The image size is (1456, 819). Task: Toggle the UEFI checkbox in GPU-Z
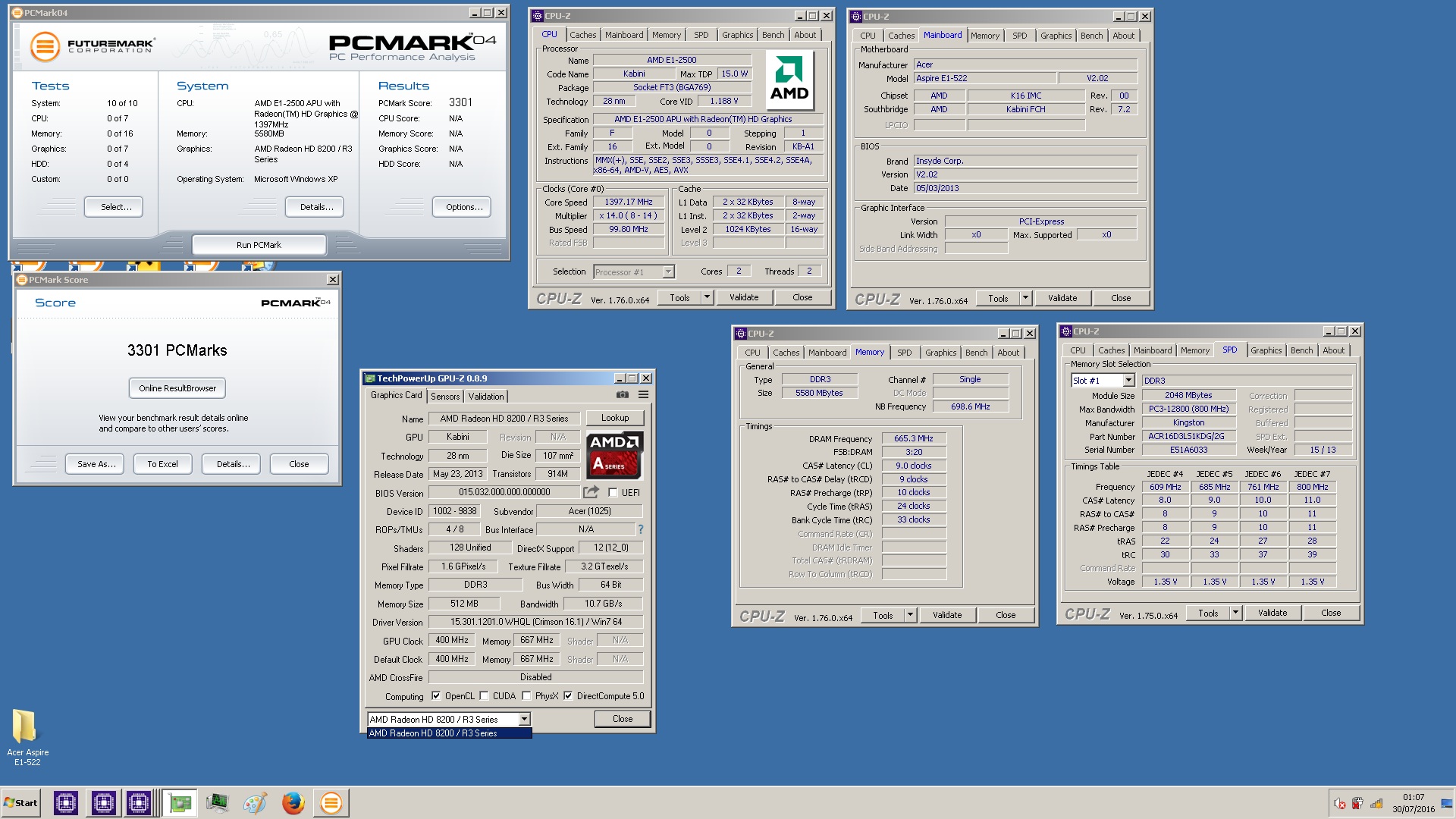click(x=613, y=493)
